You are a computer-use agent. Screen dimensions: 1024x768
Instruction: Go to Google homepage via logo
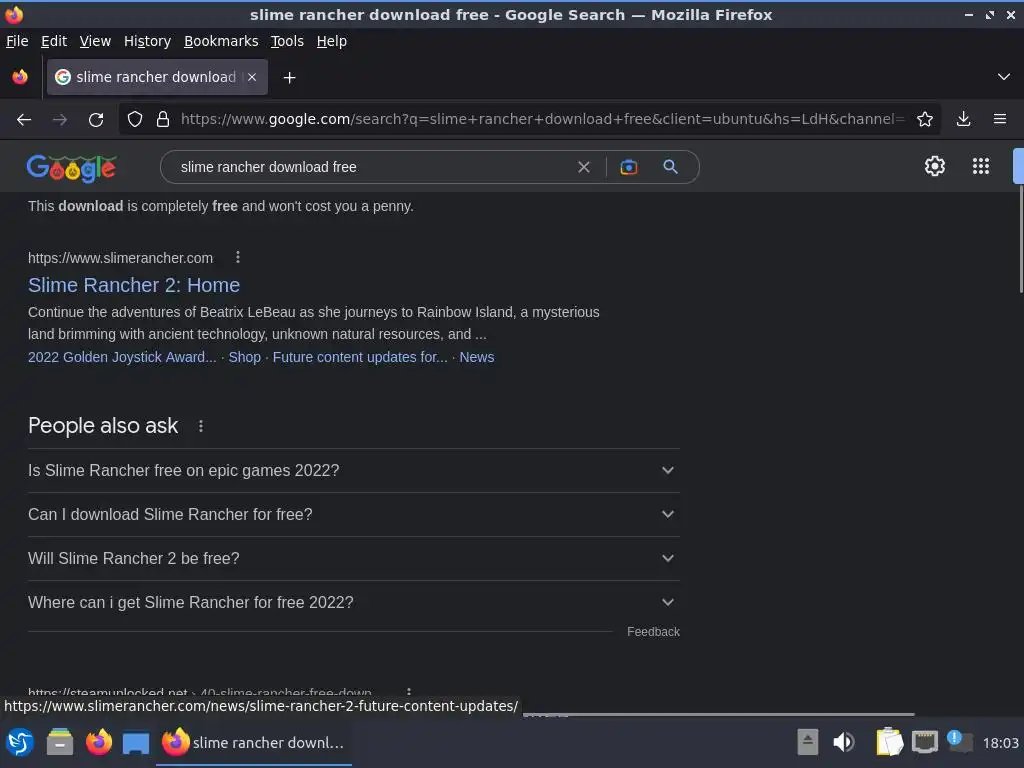click(x=72, y=168)
